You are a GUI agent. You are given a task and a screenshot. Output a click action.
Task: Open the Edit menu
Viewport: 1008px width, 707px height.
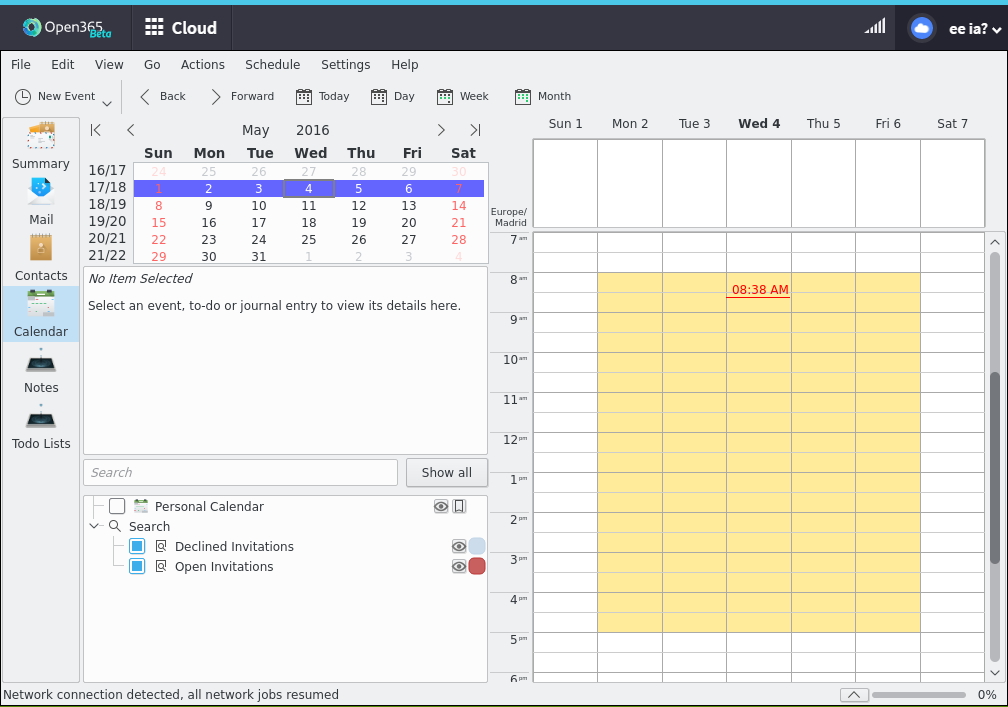(x=62, y=64)
